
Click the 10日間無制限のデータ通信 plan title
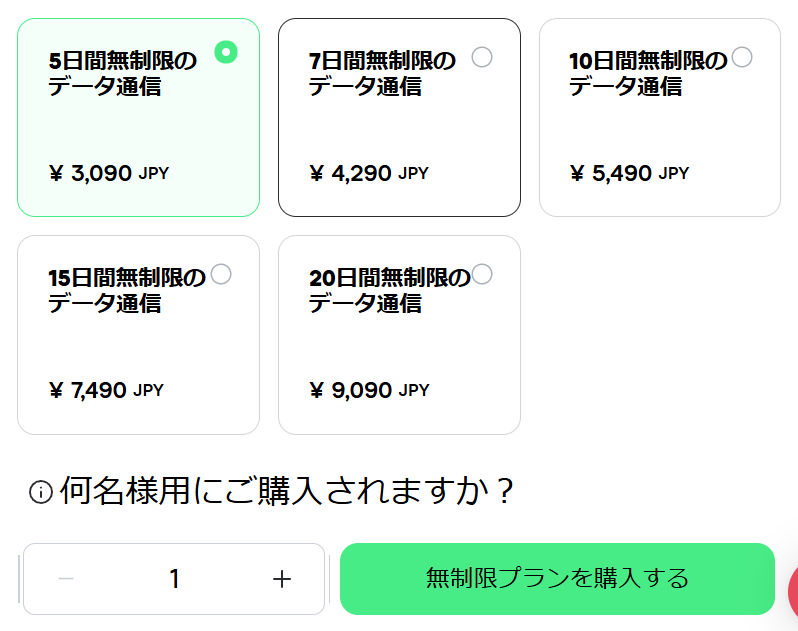648,74
